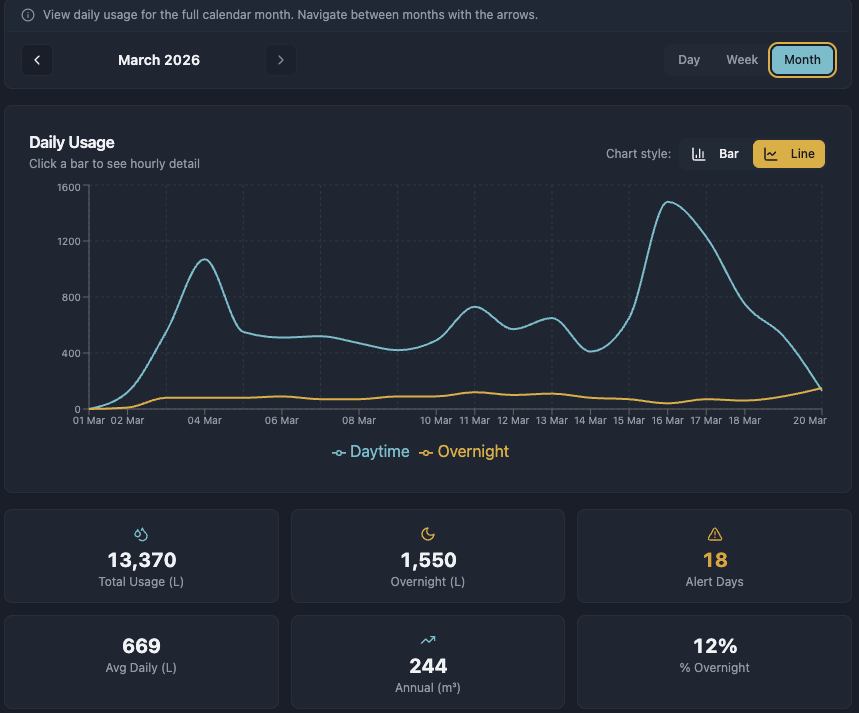Advance to April using the right arrow
Viewport: 859px width, 713px height.
[281, 60]
